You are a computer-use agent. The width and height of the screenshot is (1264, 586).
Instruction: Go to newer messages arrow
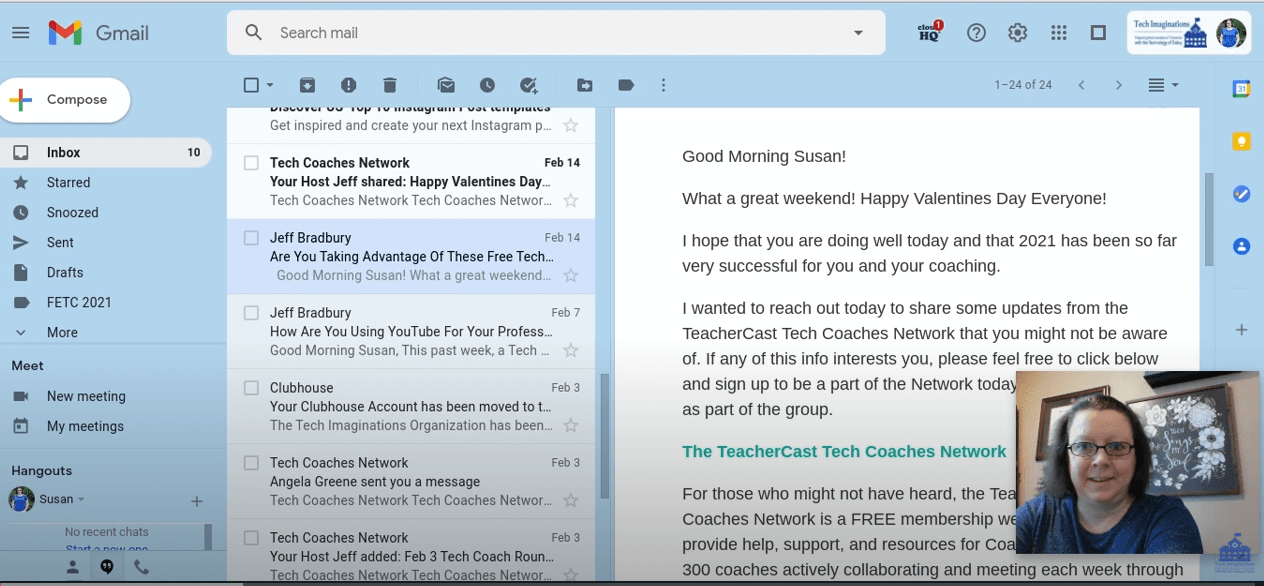[x=1081, y=85]
